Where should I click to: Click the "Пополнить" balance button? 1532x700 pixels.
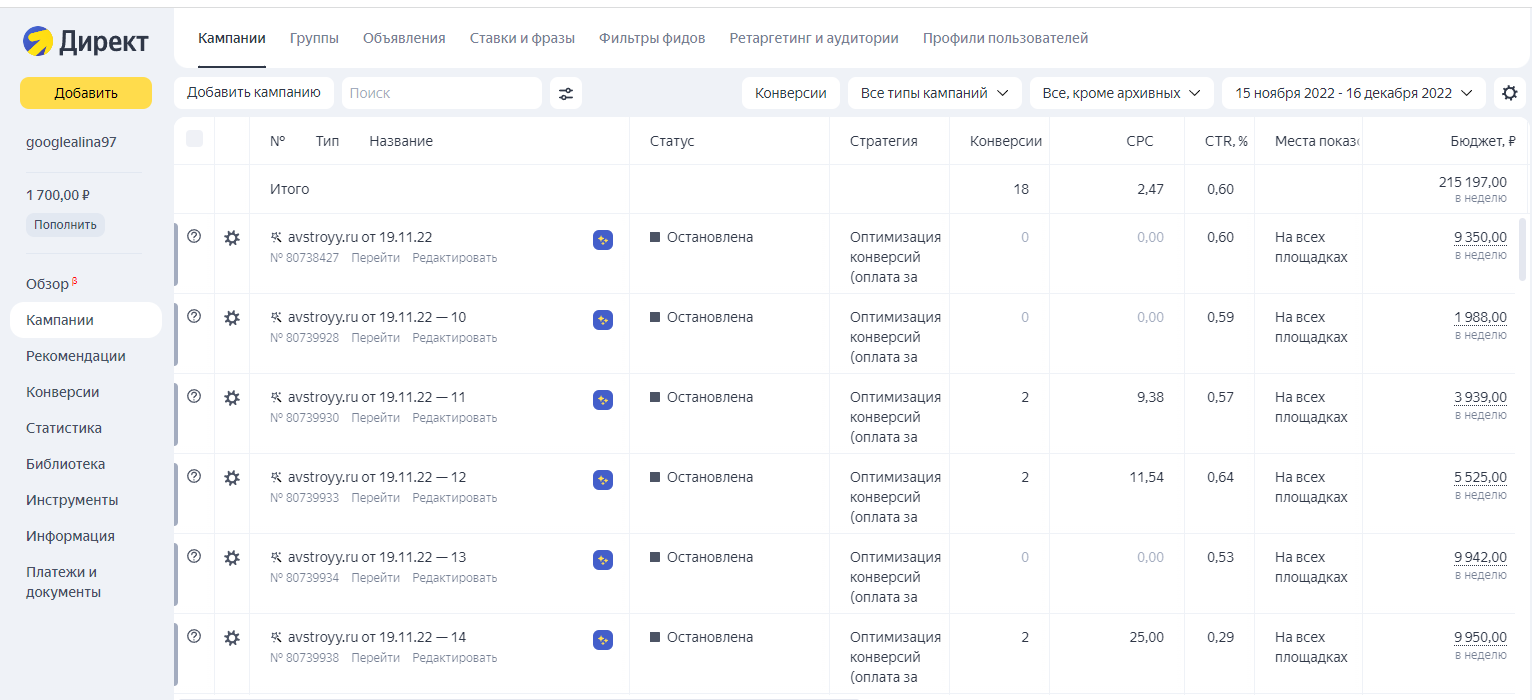point(65,224)
